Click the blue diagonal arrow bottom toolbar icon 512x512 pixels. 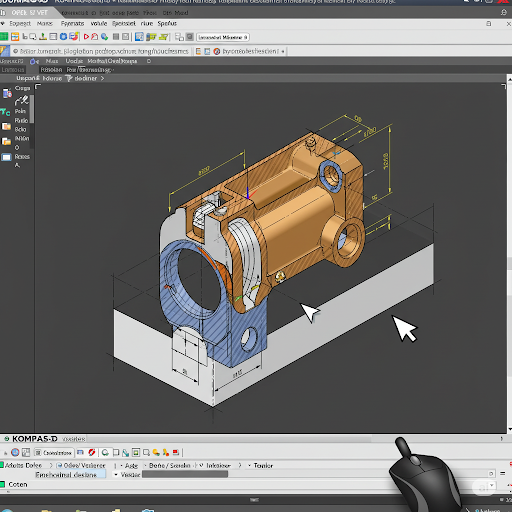click(125, 453)
